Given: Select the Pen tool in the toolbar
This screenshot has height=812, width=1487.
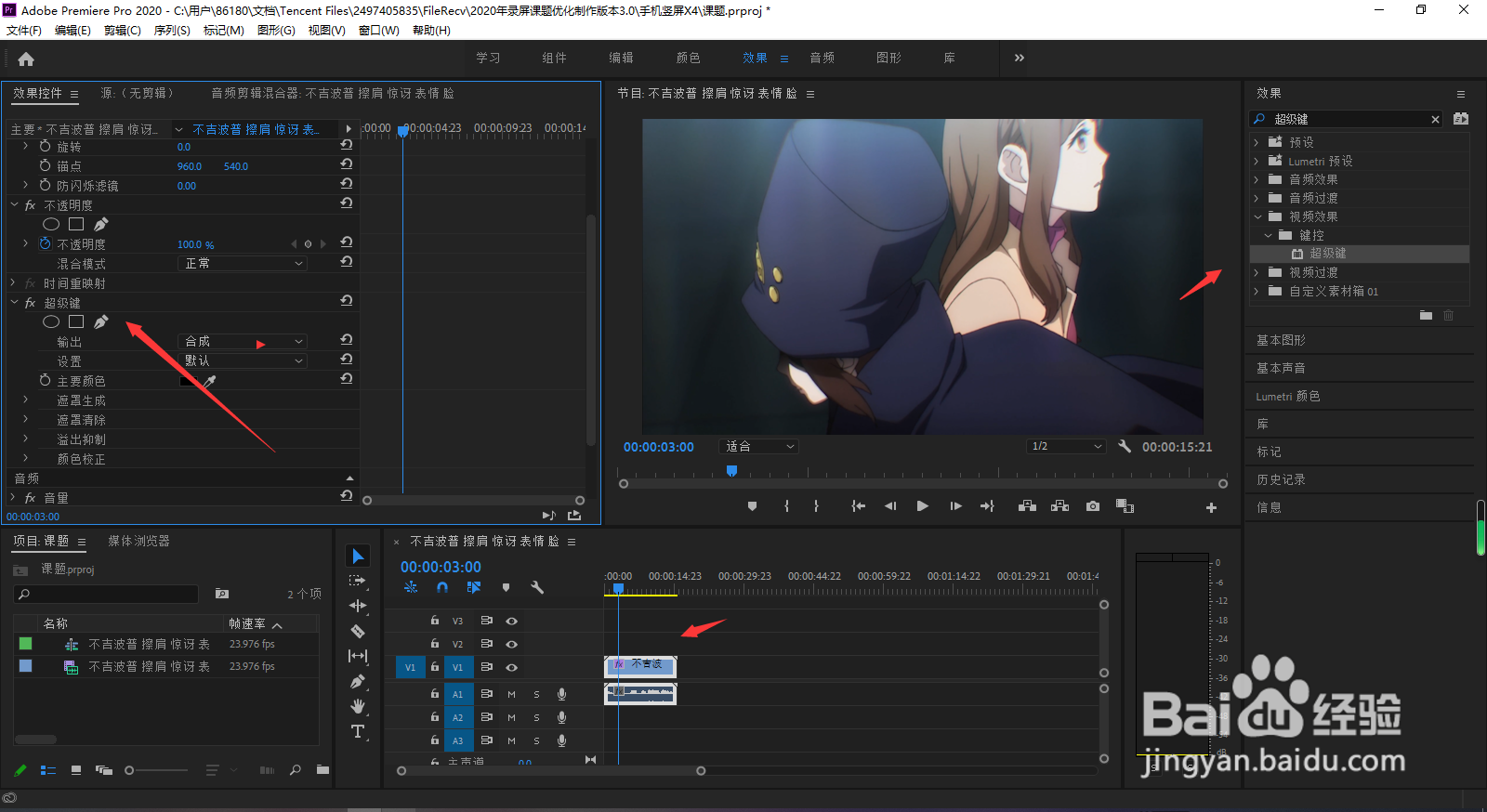Looking at the screenshot, I should click(x=358, y=681).
